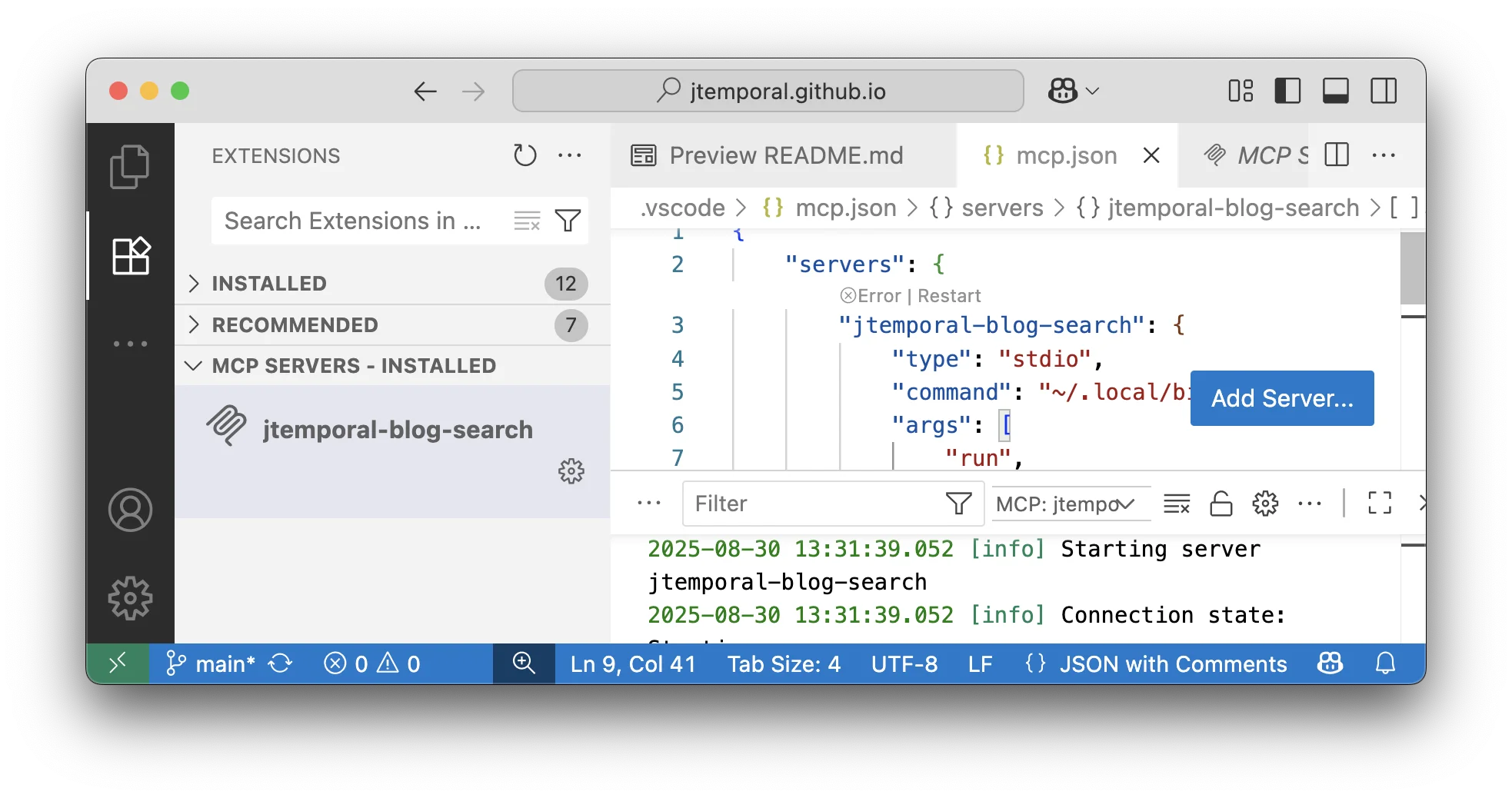1512x798 pixels.
Task: Open the Explorer view in activity bar
Action: (x=129, y=167)
